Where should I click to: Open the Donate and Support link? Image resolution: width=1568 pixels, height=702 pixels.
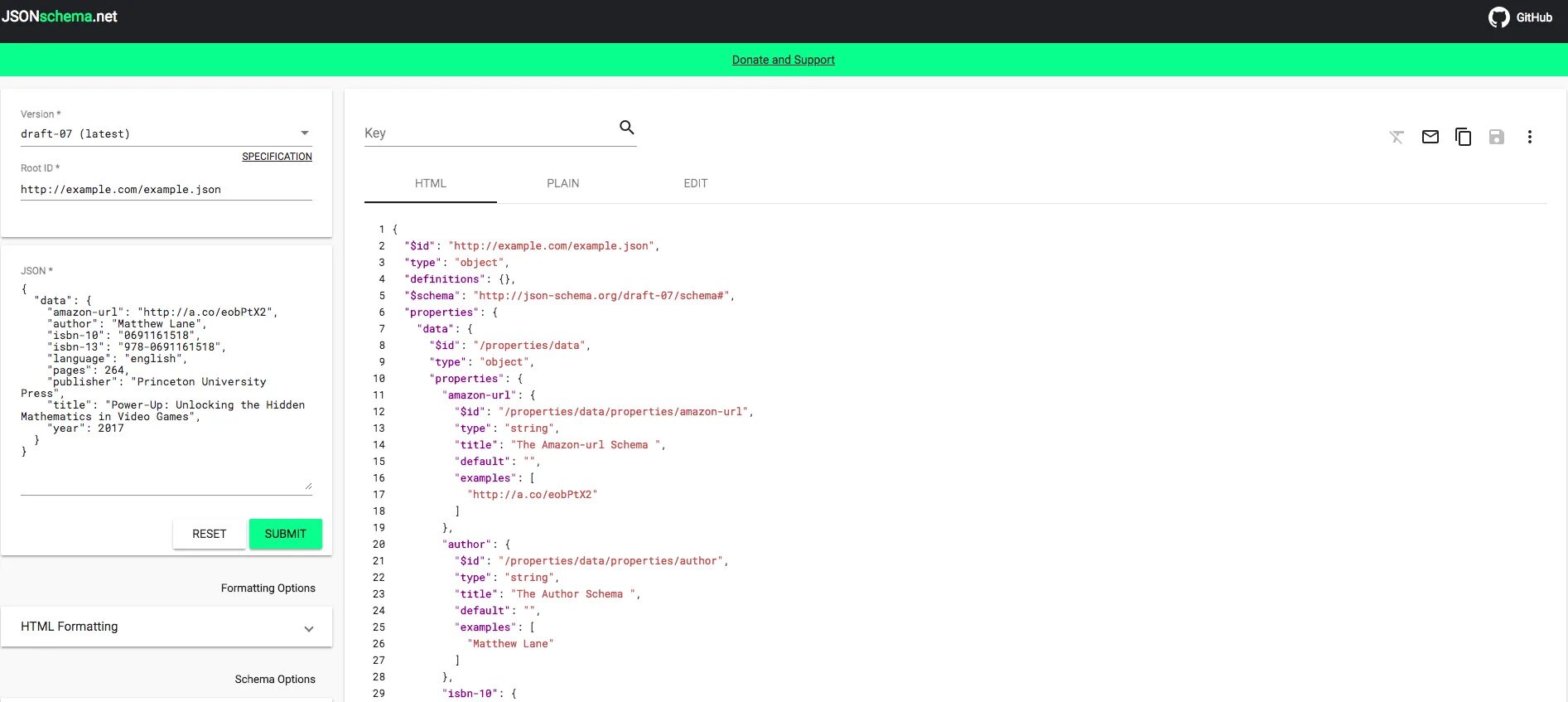click(783, 60)
